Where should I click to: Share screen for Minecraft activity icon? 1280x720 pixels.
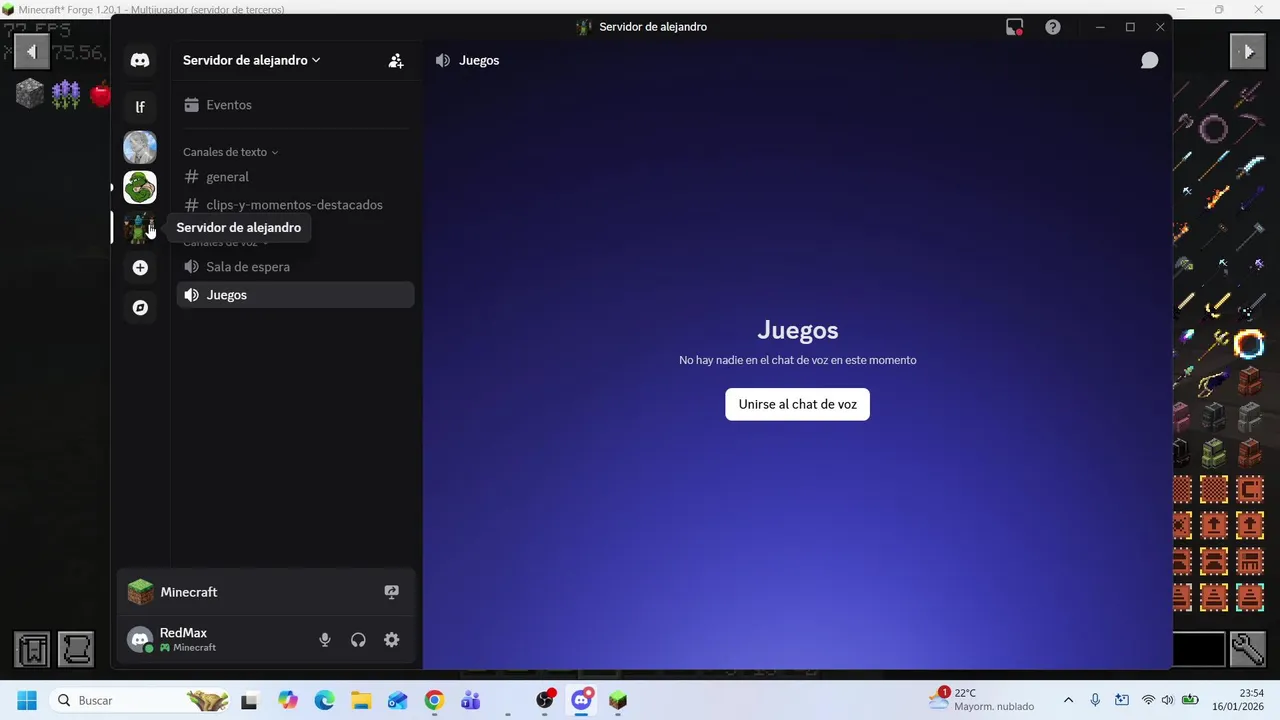click(x=392, y=592)
